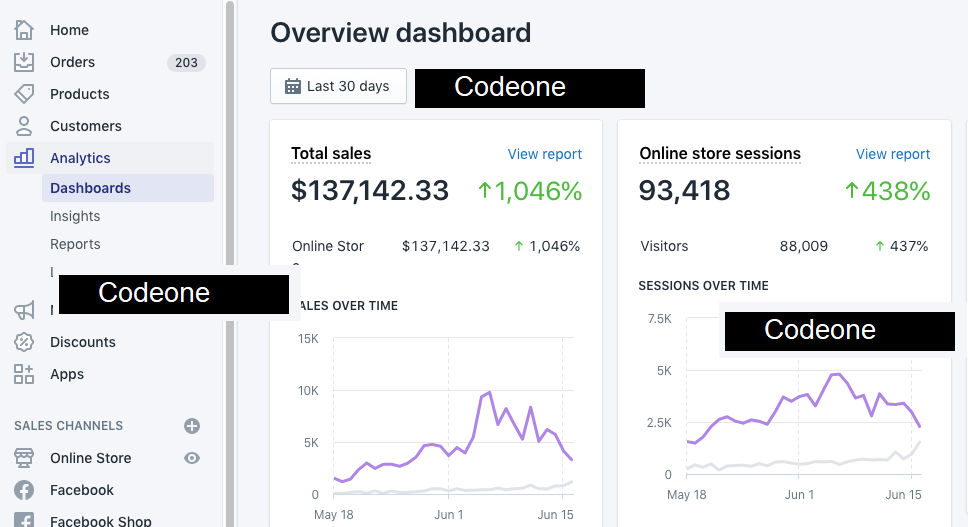Click the Analytics bar chart icon
Viewport: 968px width, 527px height.
pos(24,158)
